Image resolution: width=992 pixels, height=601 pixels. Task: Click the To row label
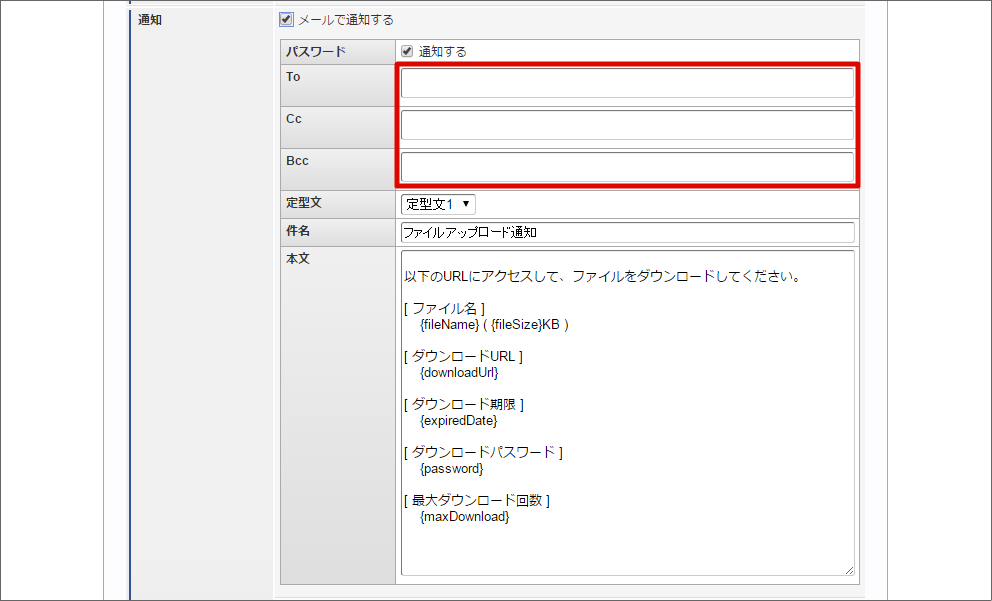(x=293, y=77)
